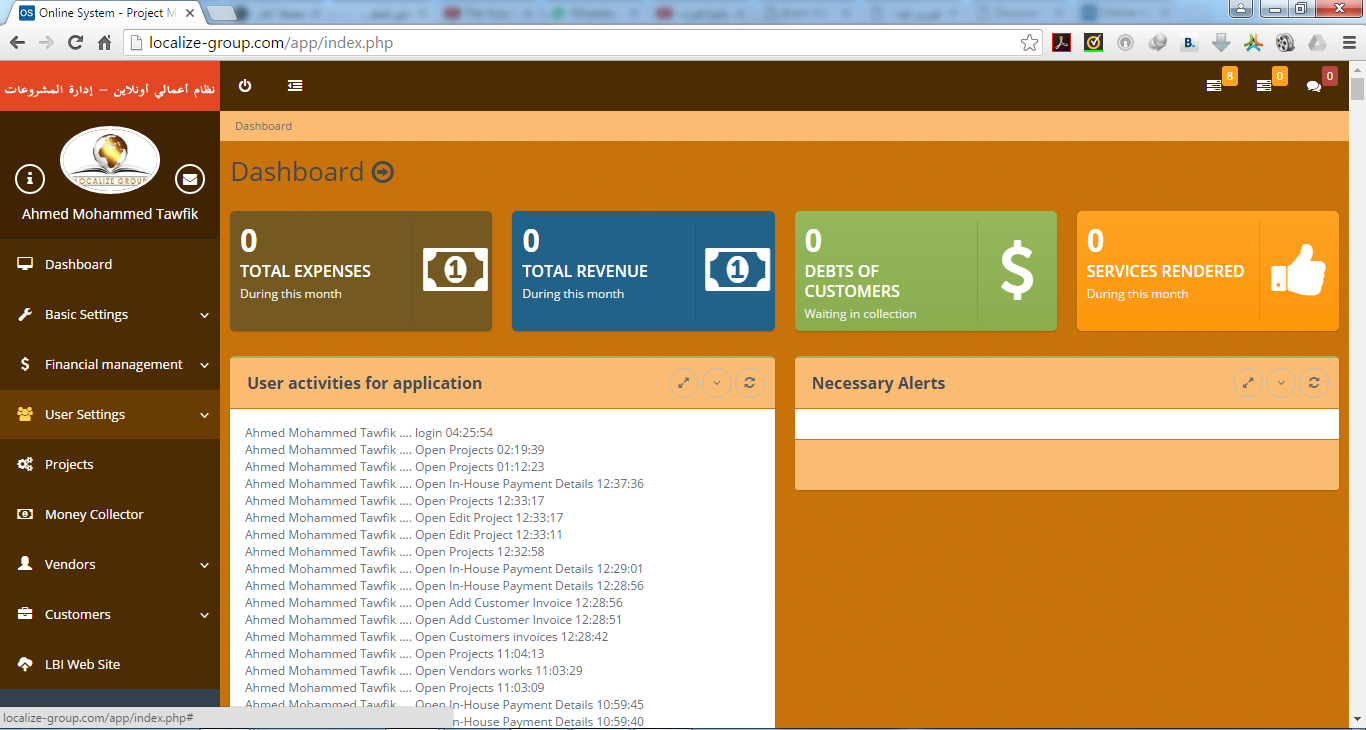This screenshot has height=730, width=1366.
Task: Click the Dashboard breadcrumb link
Action: (x=263, y=126)
